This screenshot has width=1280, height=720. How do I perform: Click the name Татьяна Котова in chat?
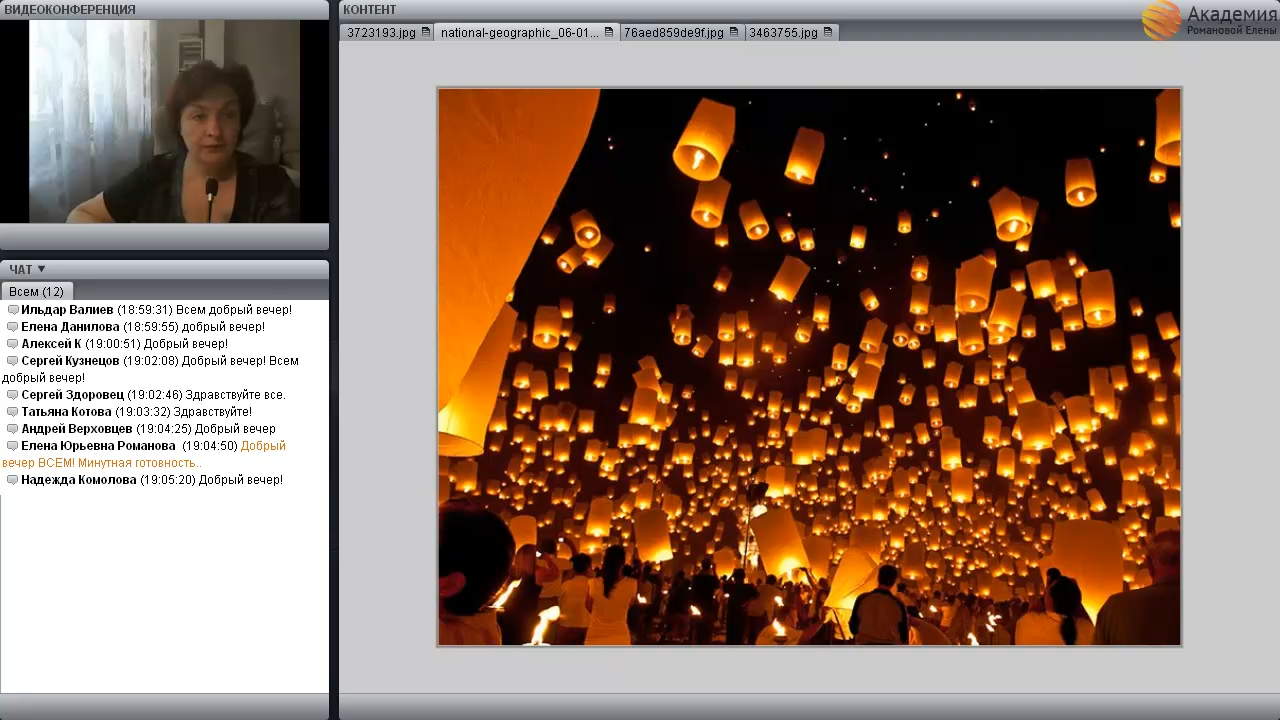pos(66,412)
